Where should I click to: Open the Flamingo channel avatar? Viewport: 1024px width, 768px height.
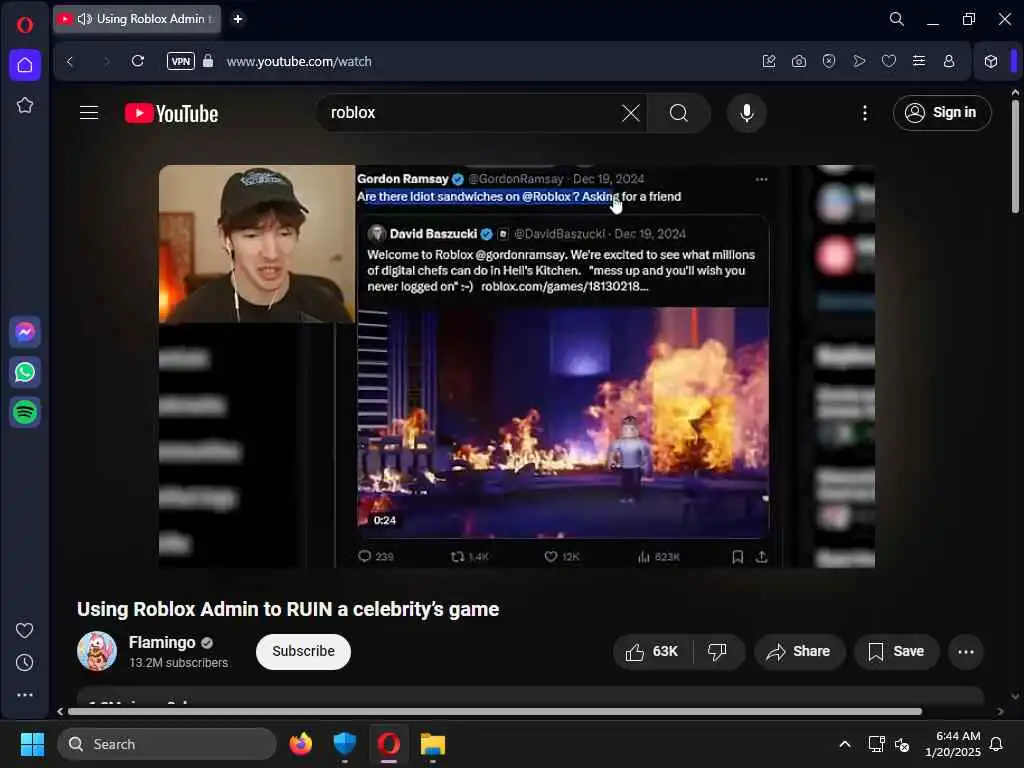coord(97,651)
